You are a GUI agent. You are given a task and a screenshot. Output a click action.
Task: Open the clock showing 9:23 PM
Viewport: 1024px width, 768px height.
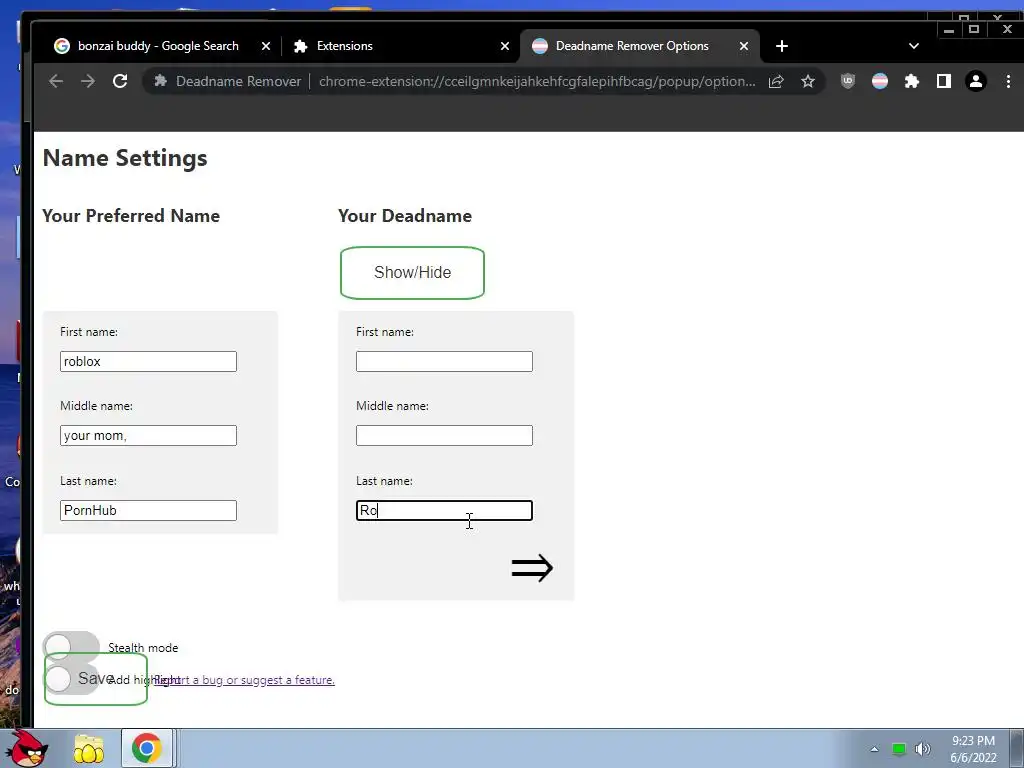pos(973,749)
